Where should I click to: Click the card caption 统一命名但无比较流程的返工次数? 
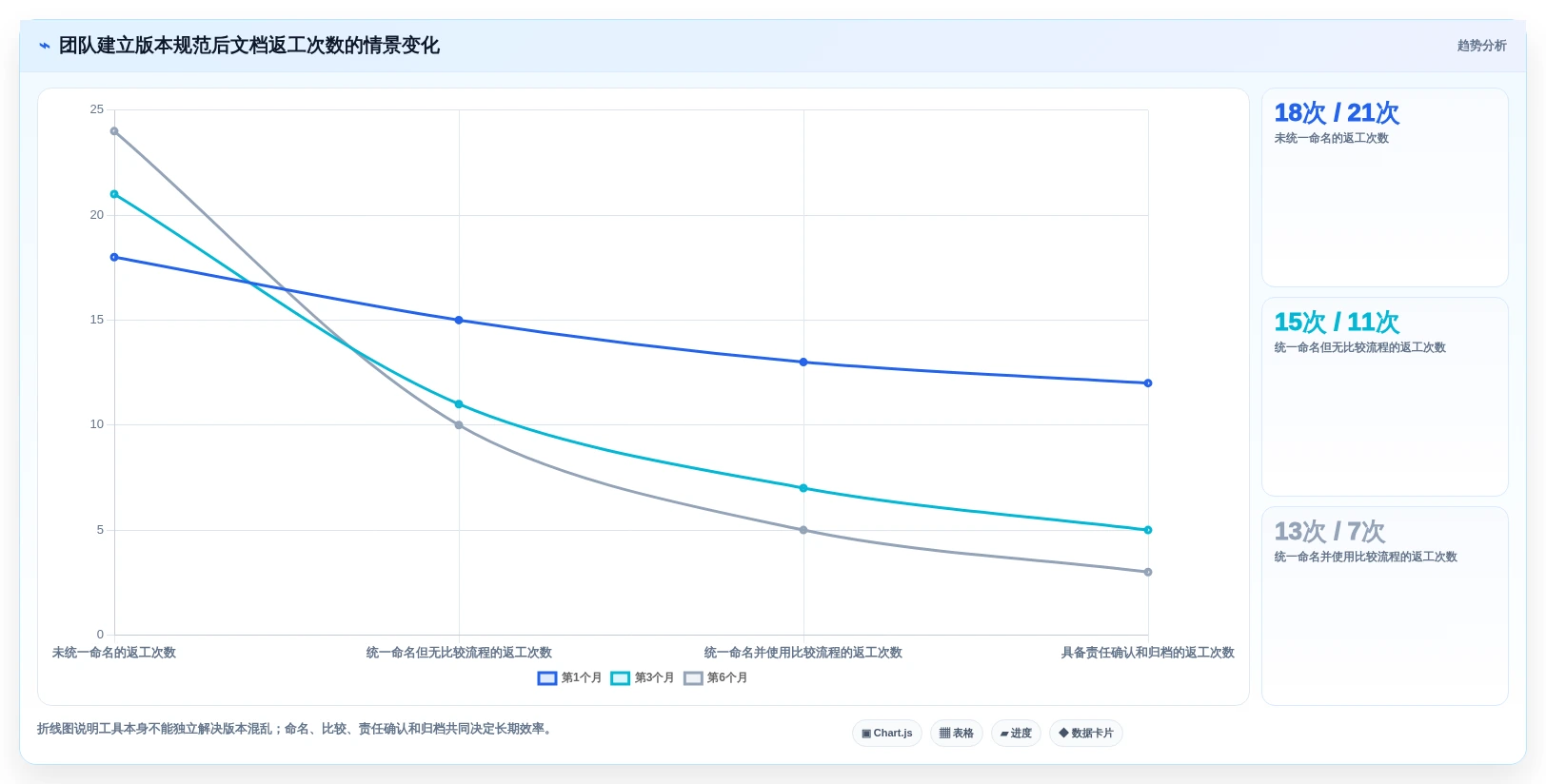coord(1359,347)
